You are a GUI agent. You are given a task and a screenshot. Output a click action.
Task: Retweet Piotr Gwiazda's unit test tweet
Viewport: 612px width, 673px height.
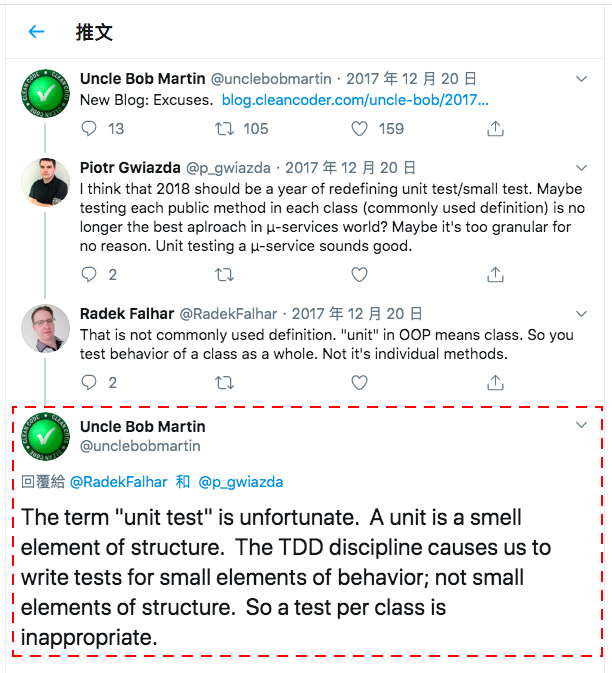(x=224, y=274)
